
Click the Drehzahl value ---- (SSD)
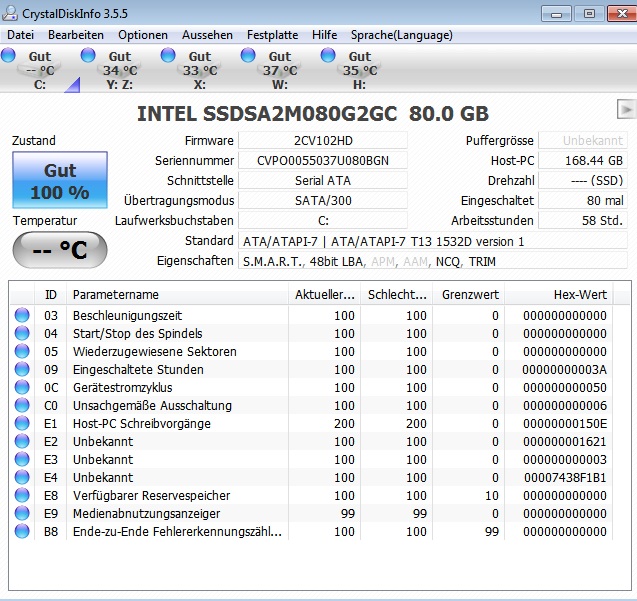click(x=583, y=180)
